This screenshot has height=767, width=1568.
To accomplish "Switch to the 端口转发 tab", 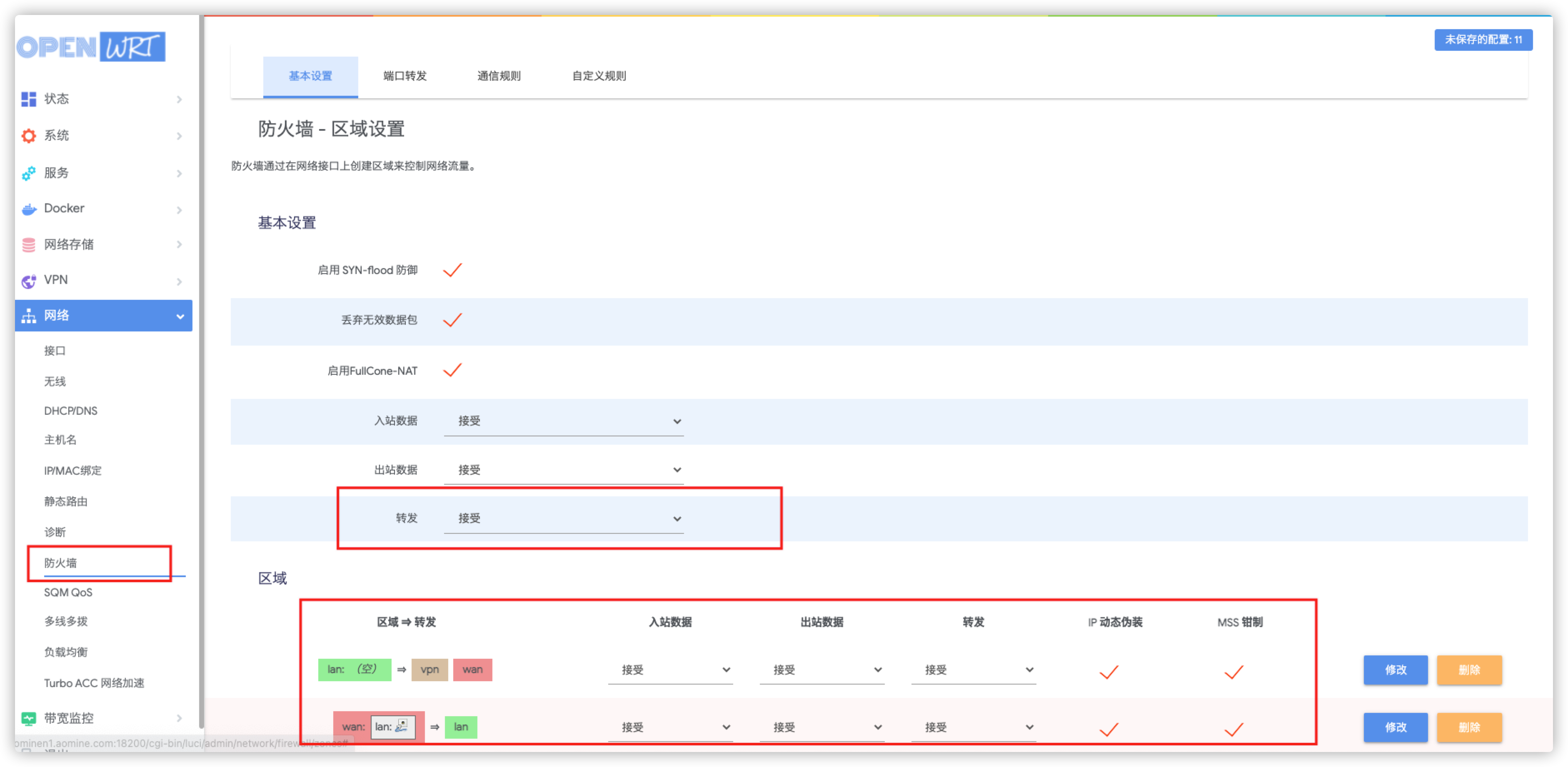I will [404, 76].
